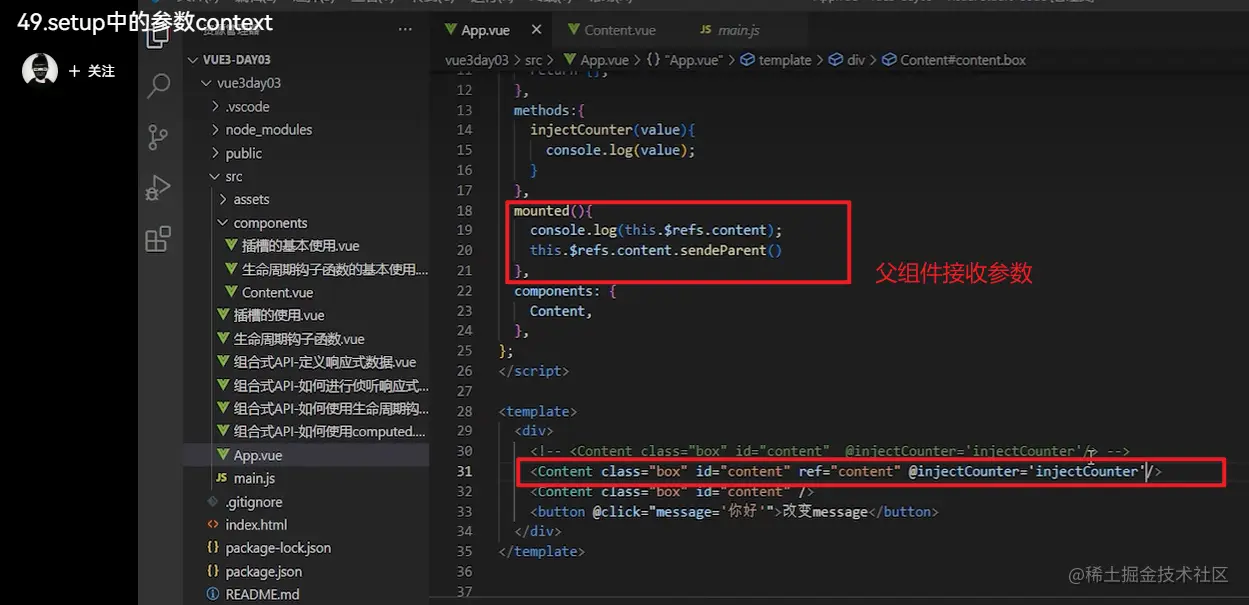Click vue3day03 in the breadcrumb path
This screenshot has height=605, width=1249.
point(478,60)
